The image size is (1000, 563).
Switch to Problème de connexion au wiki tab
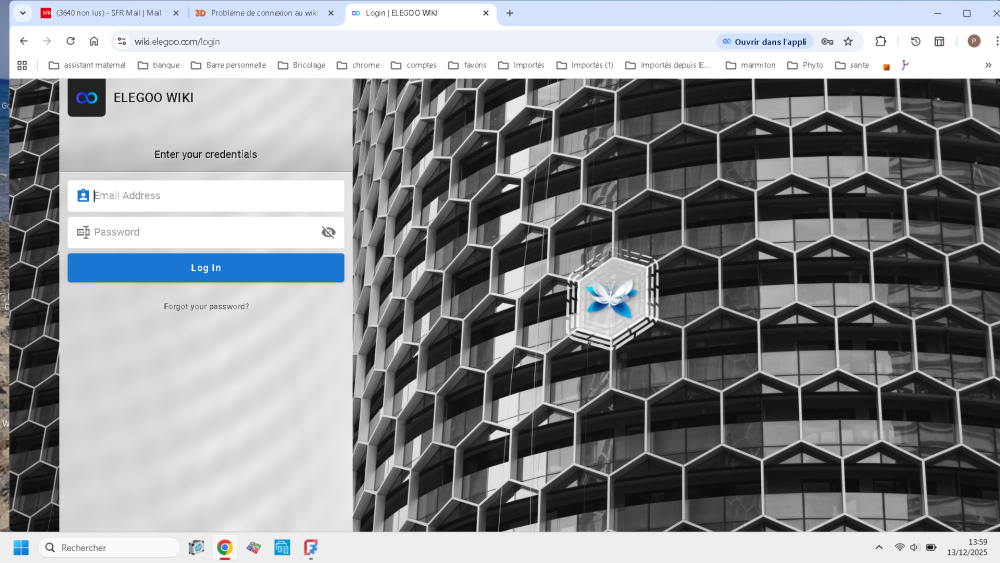tap(265, 13)
